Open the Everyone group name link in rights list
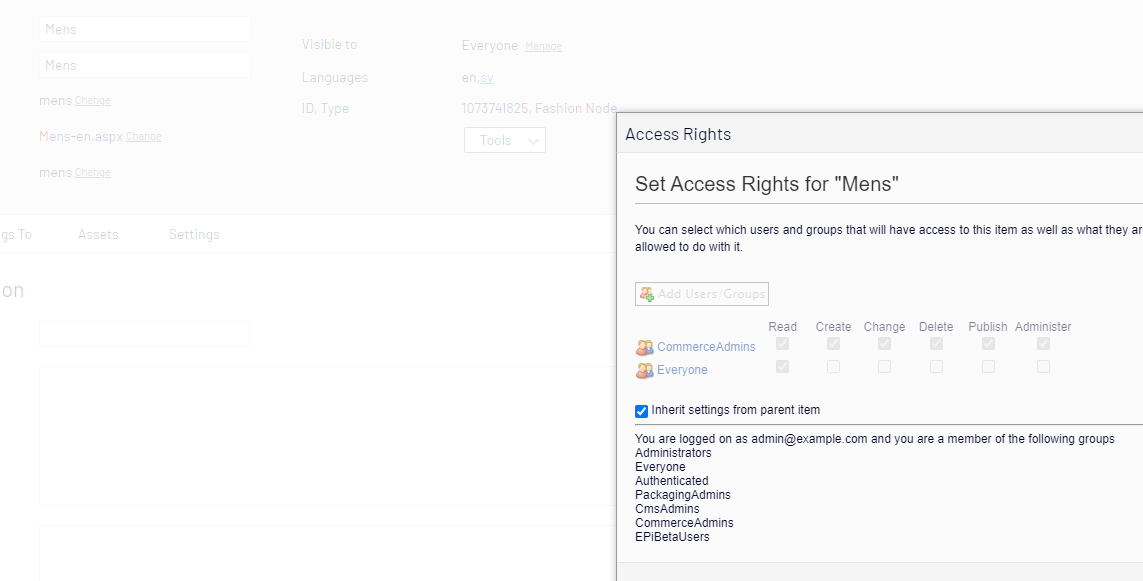This screenshot has width=1143, height=581. coord(682,370)
